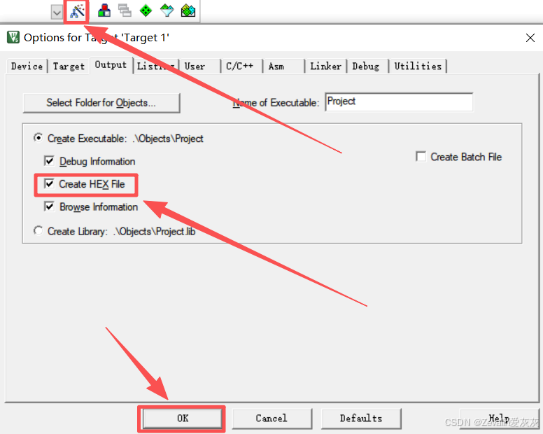Click the green diamond Manage Run-Time Environment icon

click(146, 11)
